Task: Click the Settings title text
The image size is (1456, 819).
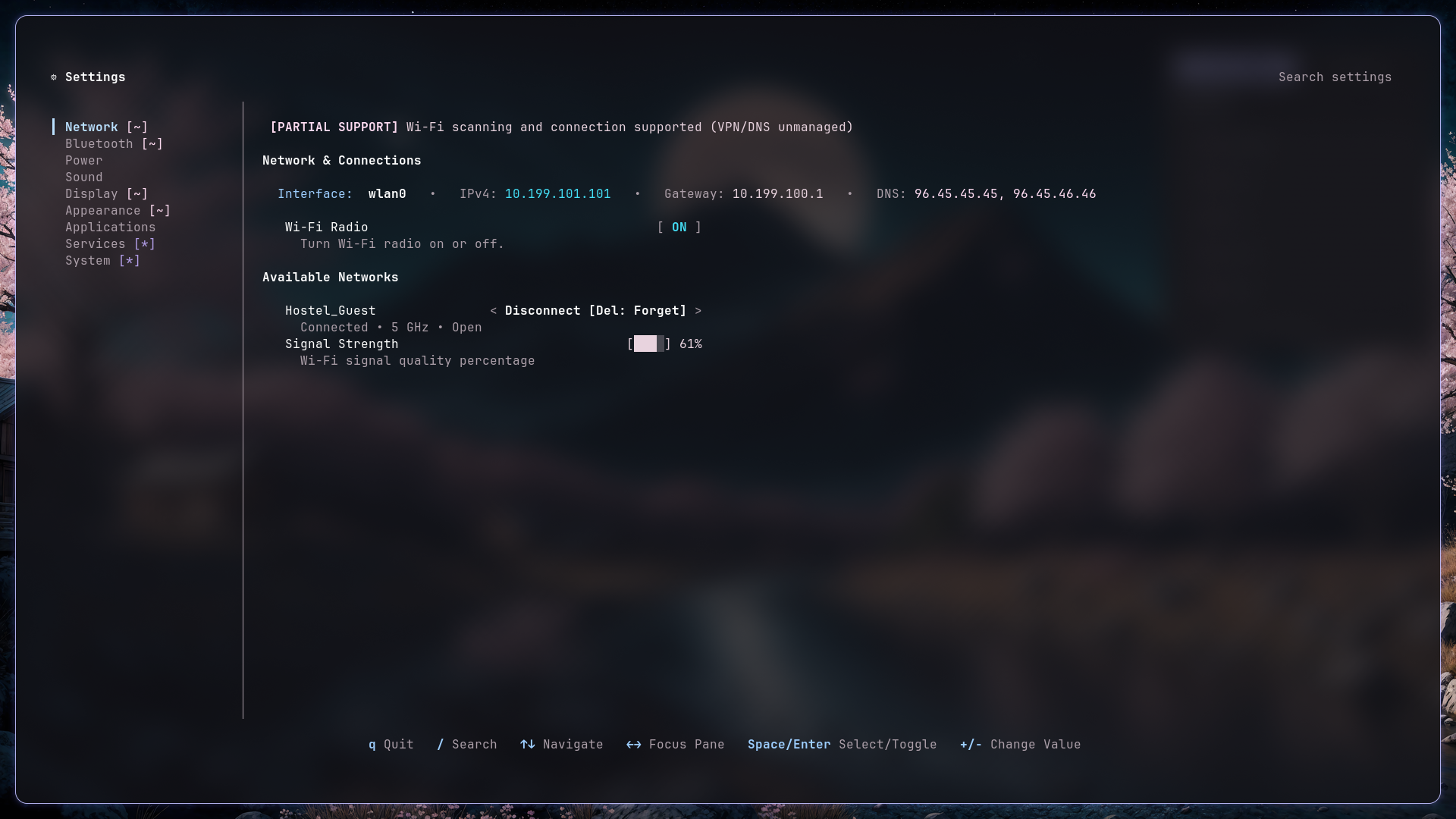Action: (95, 77)
